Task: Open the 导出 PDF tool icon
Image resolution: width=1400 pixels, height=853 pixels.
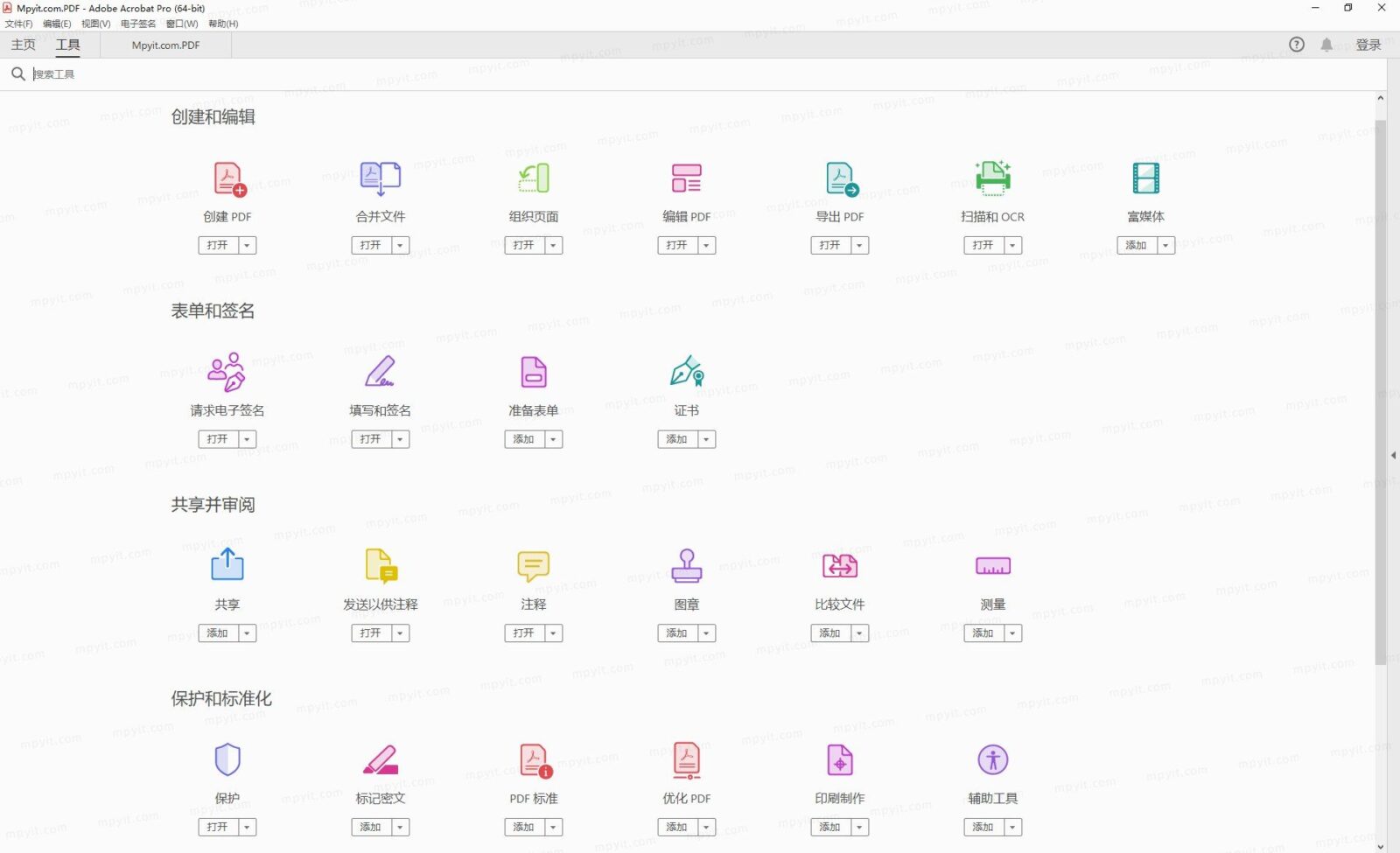Action: pos(842,179)
